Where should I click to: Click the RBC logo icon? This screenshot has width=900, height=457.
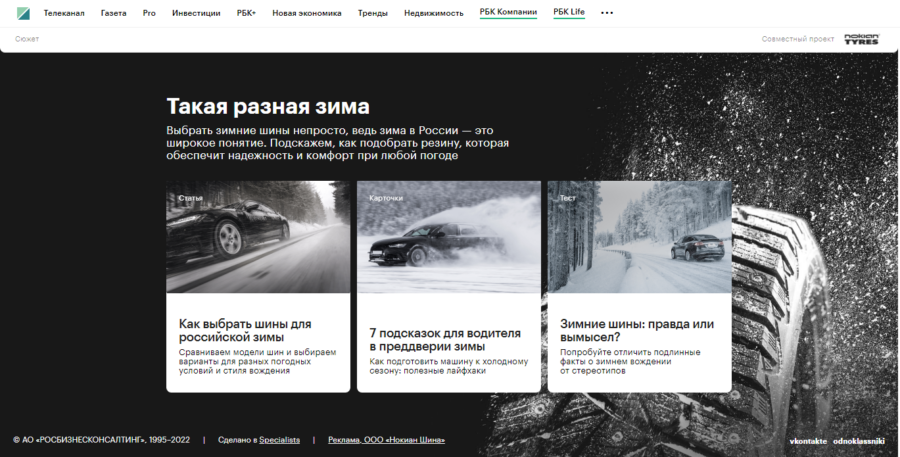(x=24, y=13)
